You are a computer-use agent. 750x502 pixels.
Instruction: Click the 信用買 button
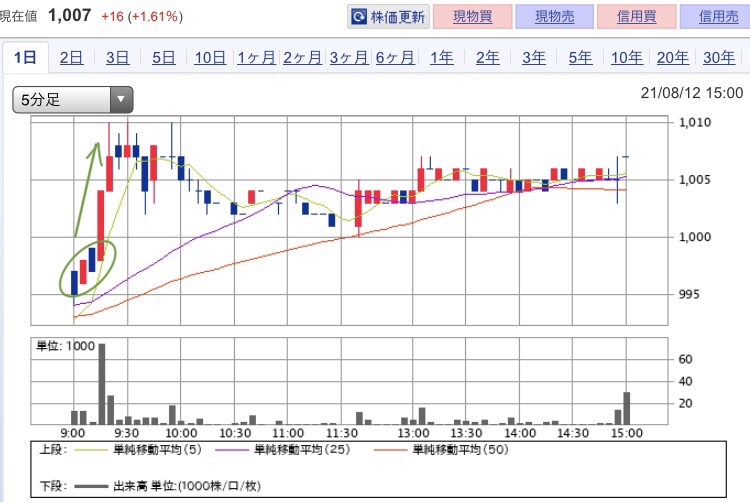coord(637,17)
